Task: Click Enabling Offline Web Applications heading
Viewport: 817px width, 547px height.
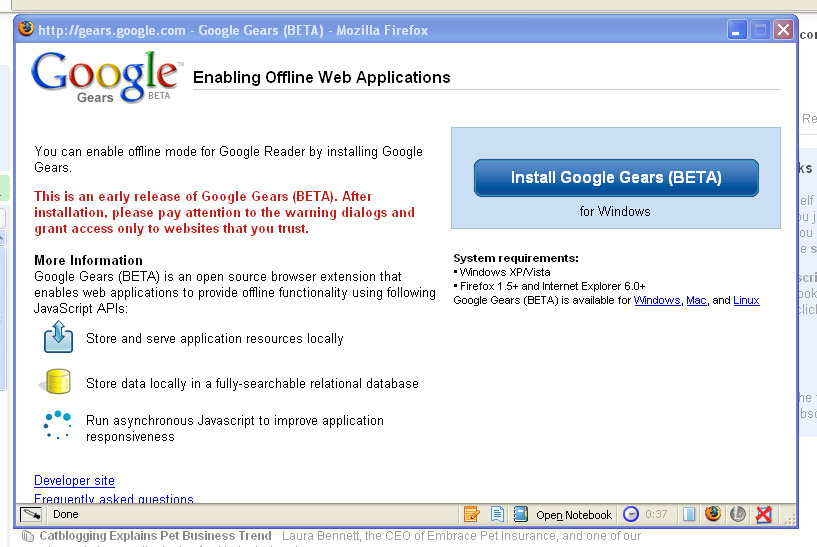Action: [321, 78]
